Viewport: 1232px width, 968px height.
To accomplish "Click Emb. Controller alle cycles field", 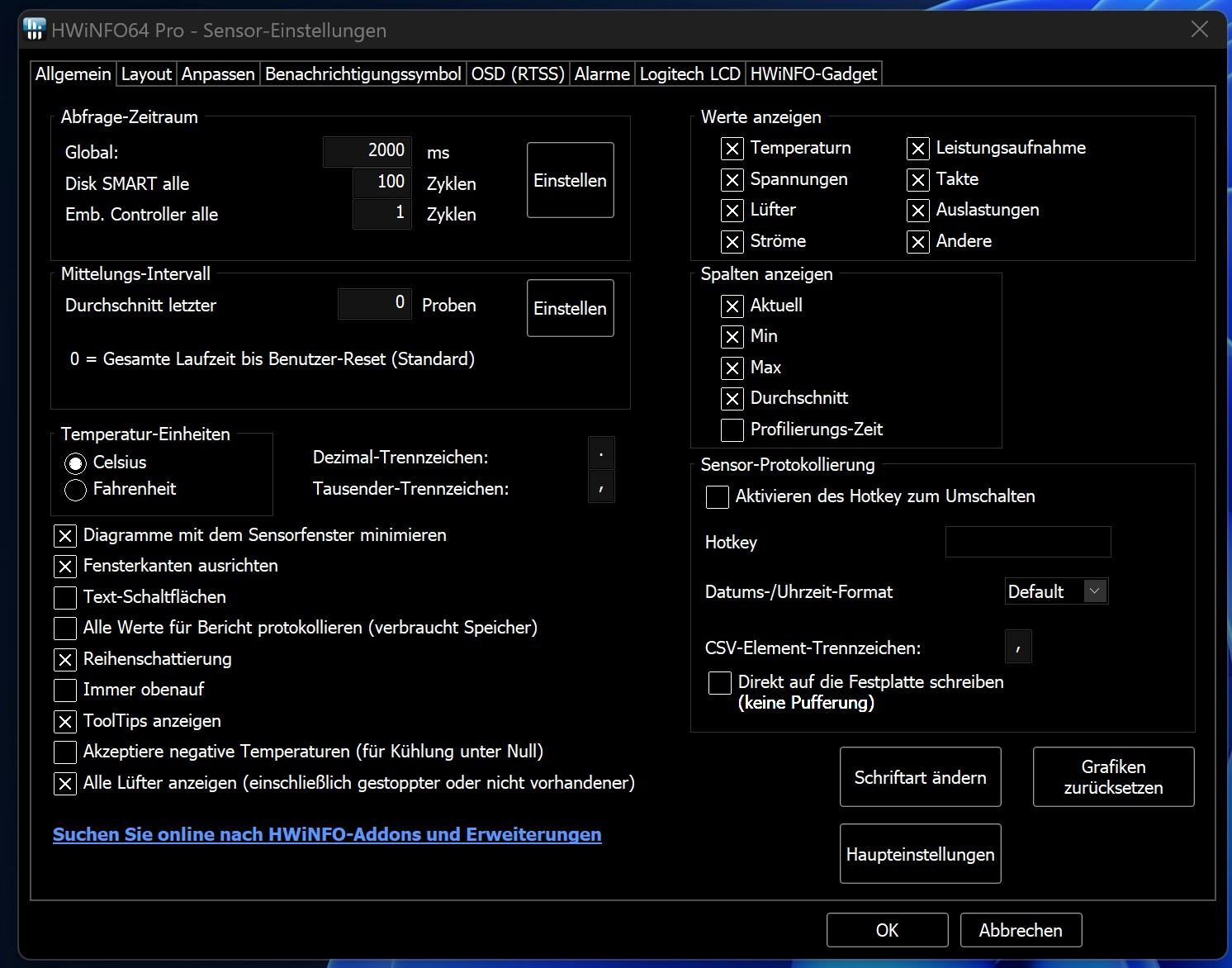I will tap(381, 214).
